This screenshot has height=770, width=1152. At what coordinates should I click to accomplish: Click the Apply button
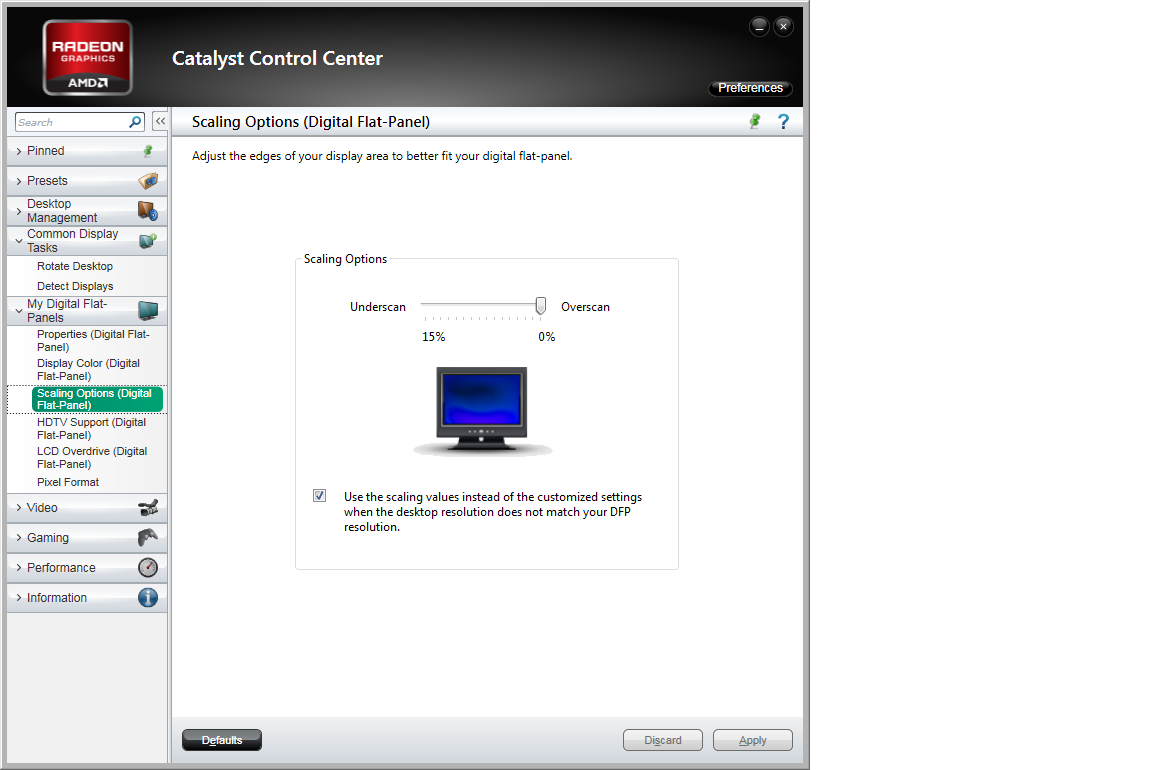pos(752,740)
